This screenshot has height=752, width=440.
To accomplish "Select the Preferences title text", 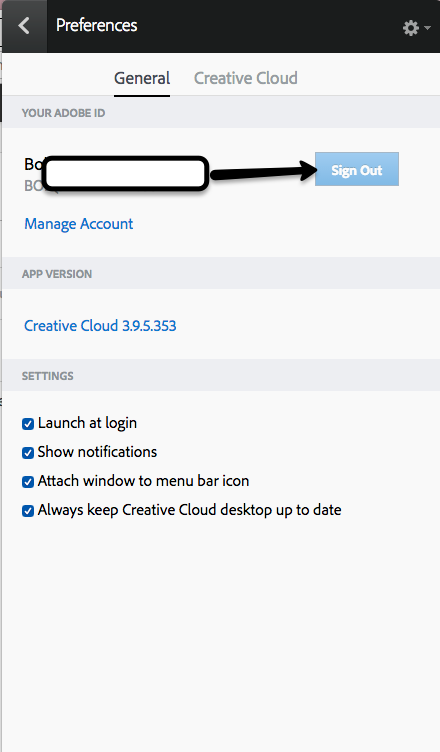I will (x=96, y=25).
